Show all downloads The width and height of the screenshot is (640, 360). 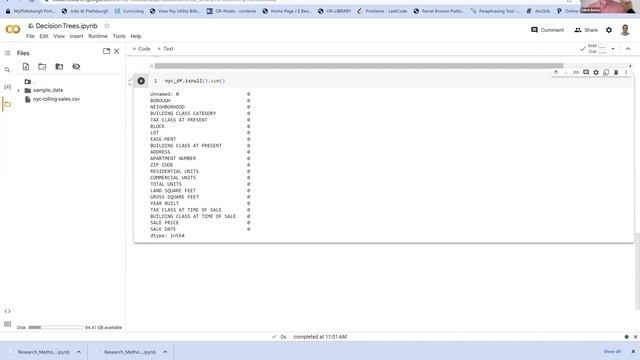pos(612,351)
